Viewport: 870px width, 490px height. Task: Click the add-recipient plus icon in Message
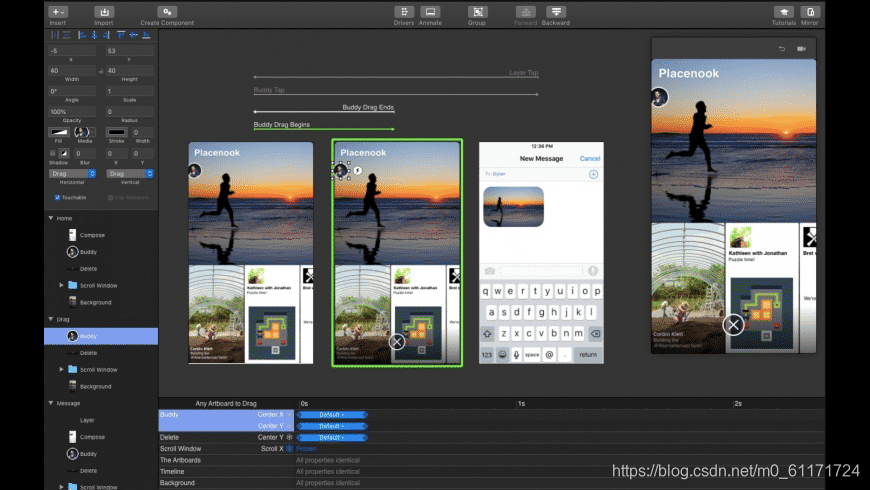coord(593,174)
